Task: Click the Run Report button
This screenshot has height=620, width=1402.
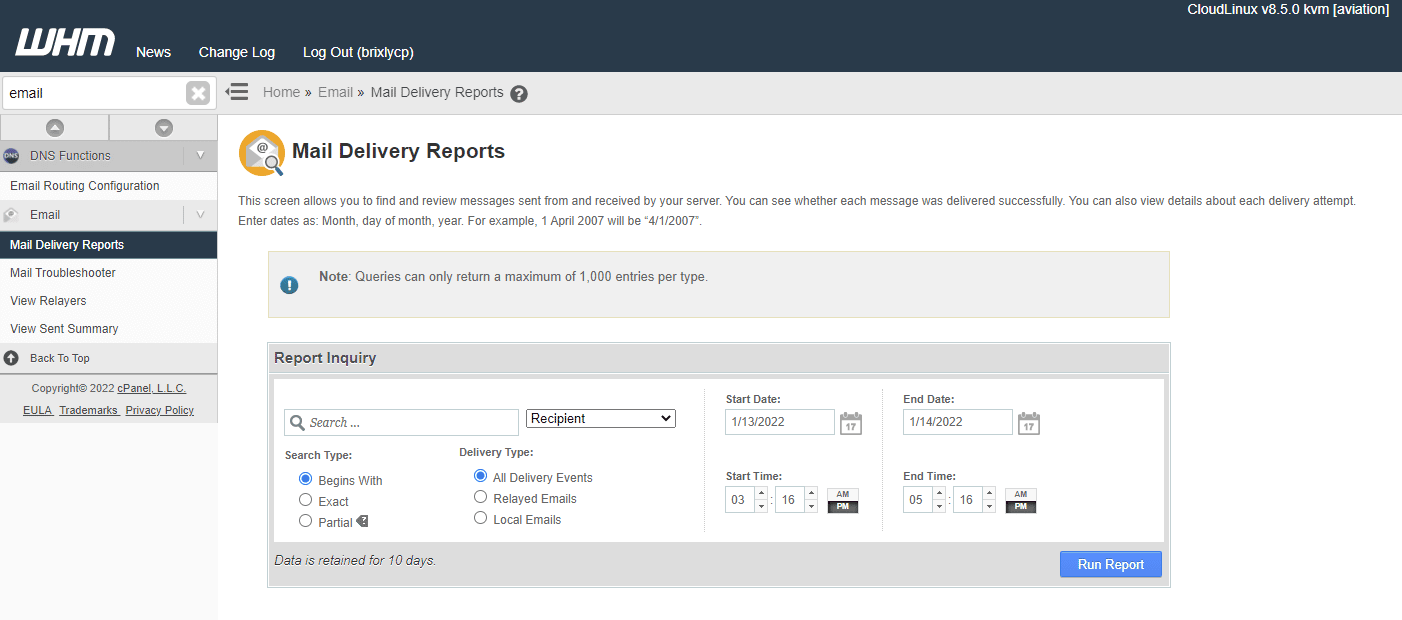Action: pyautogui.click(x=1110, y=564)
